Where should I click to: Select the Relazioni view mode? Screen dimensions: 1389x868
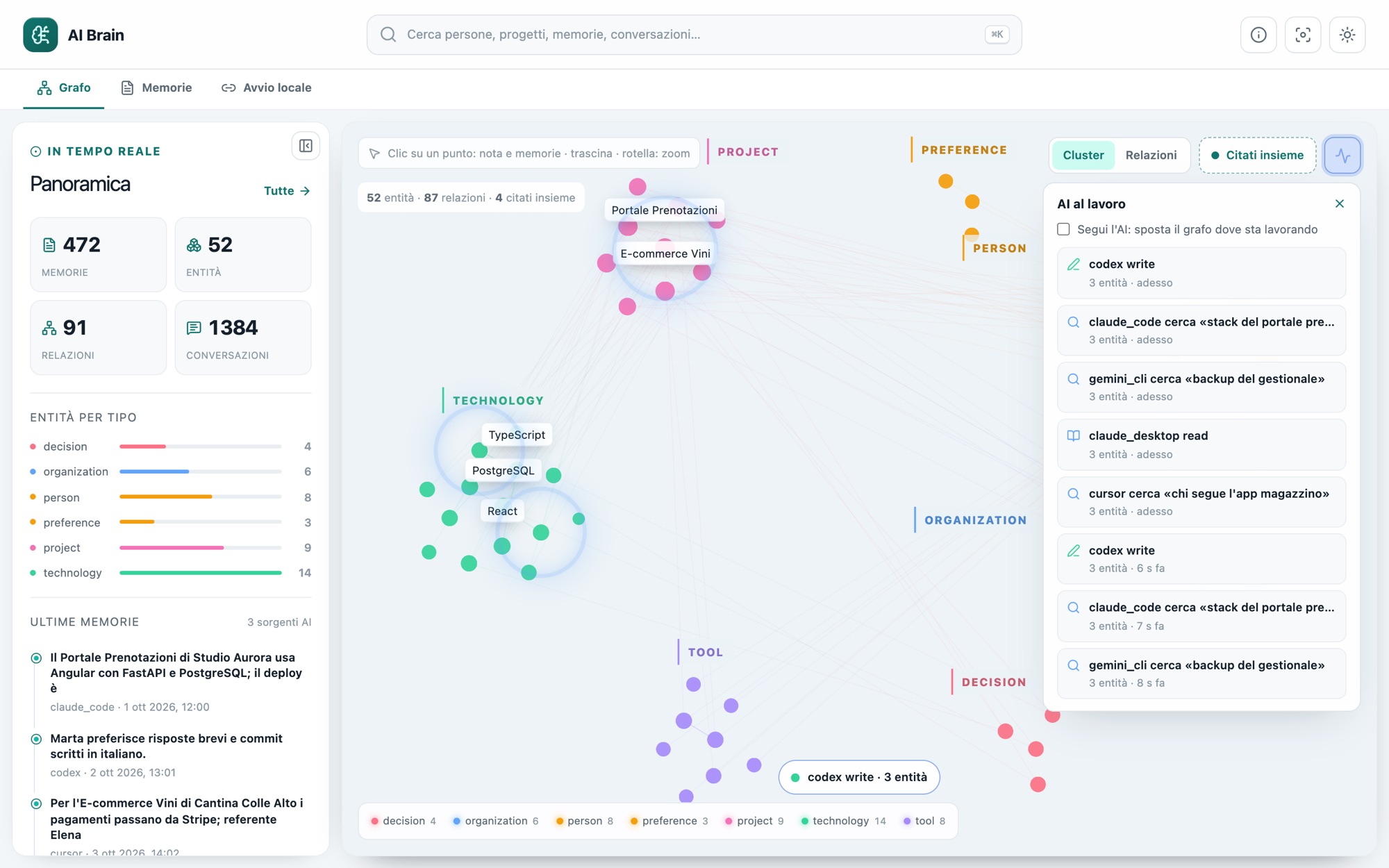pyautogui.click(x=1151, y=156)
